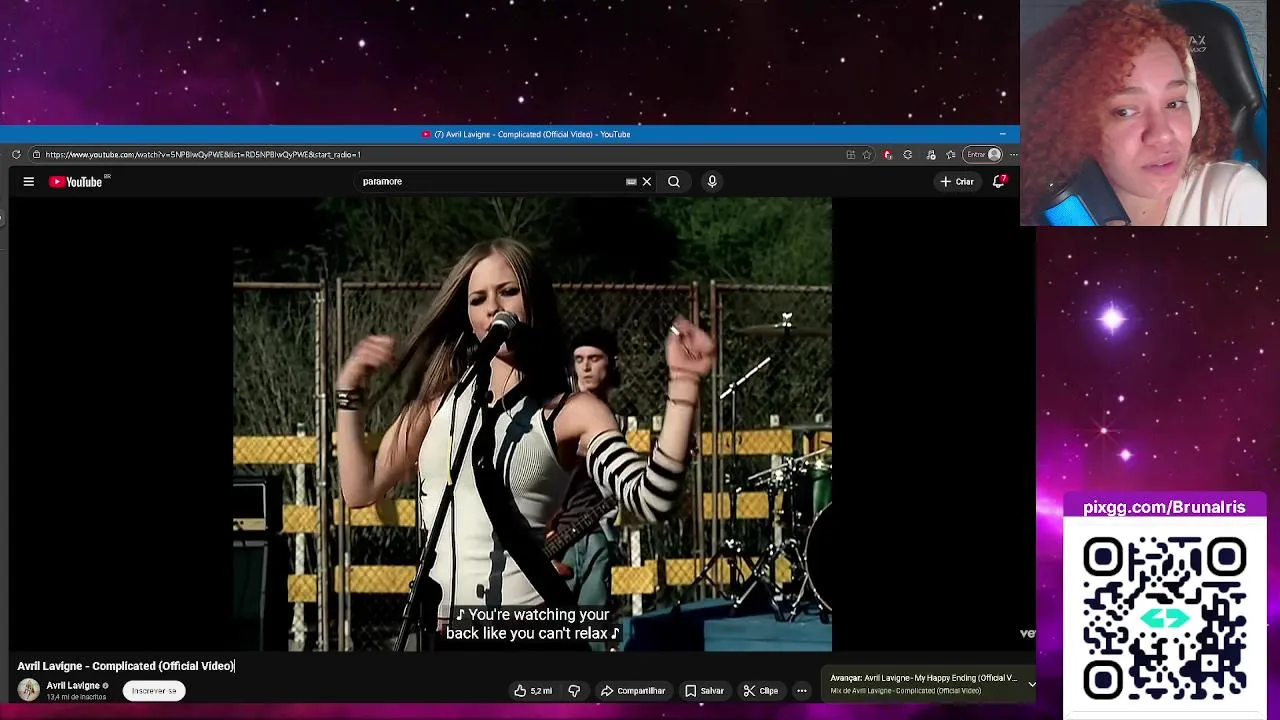Clear the 'paramore' search text with X
The image size is (1280, 720).
point(647,181)
